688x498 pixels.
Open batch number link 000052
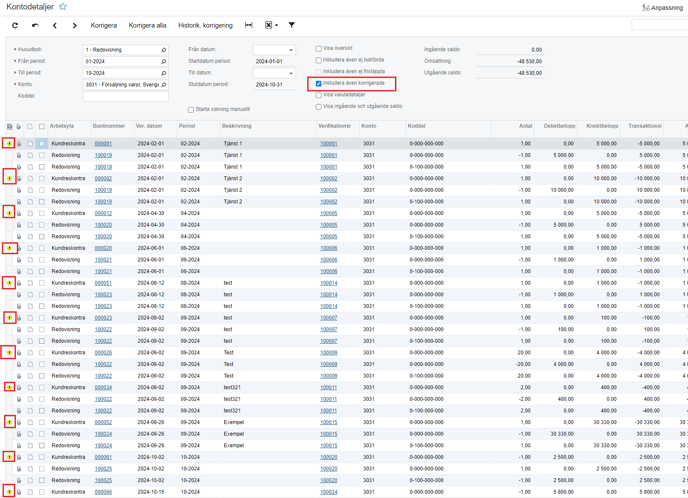tap(103, 422)
